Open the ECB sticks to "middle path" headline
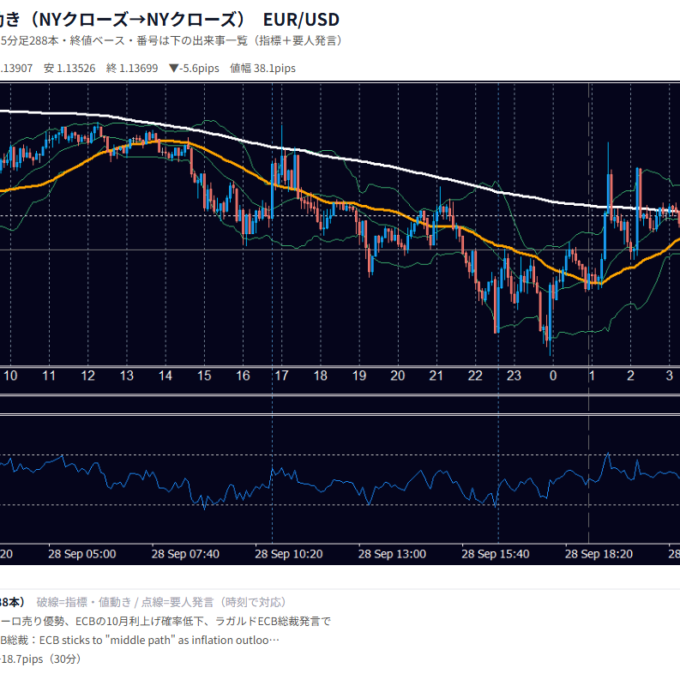The image size is (680, 680). click(140, 641)
